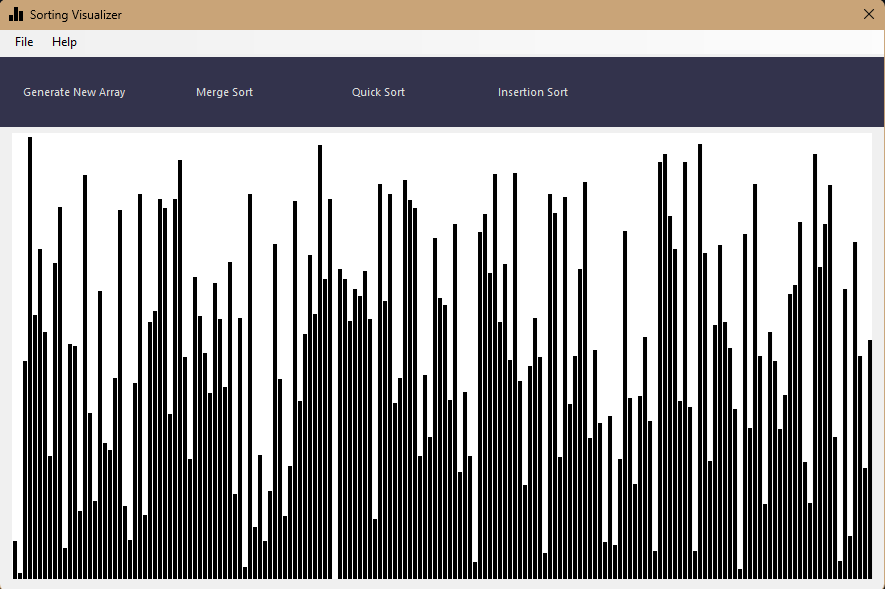Image resolution: width=885 pixels, height=589 pixels.
Task: Open the File menu
Action: tap(23, 42)
